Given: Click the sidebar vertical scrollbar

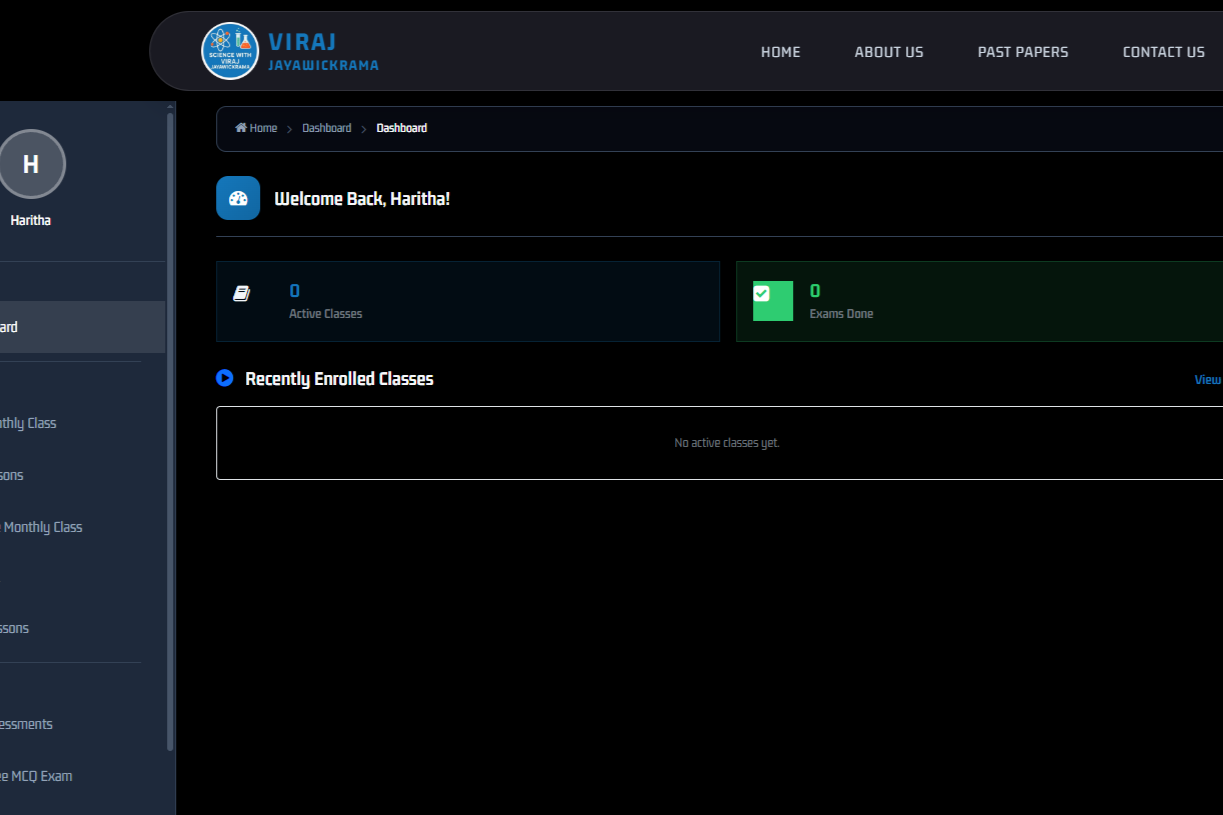Looking at the screenshot, I should [x=170, y=430].
